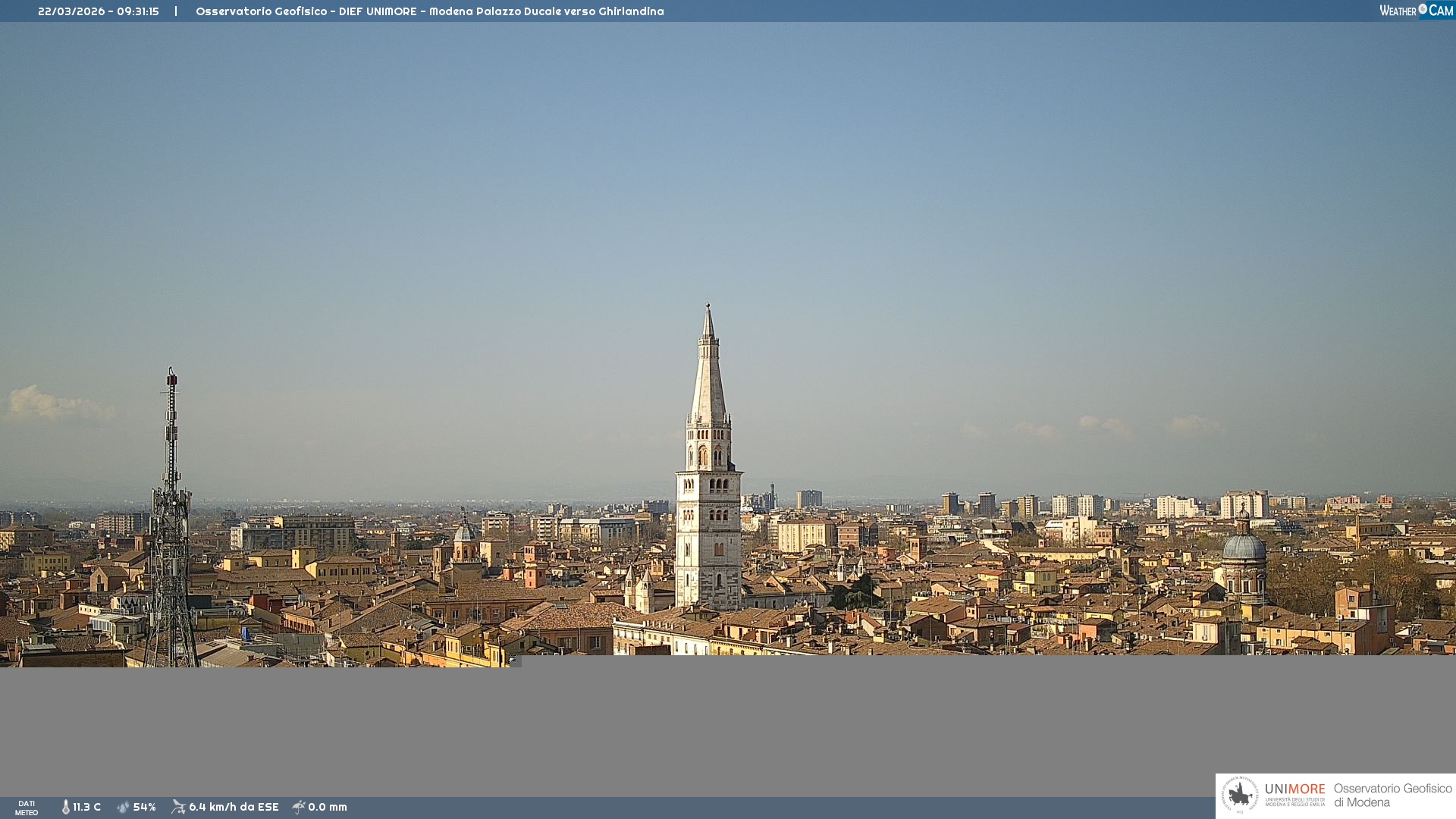Click the UNIMORE university seal emblem
Image resolution: width=1456 pixels, height=819 pixels.
tap(1240, 795)
